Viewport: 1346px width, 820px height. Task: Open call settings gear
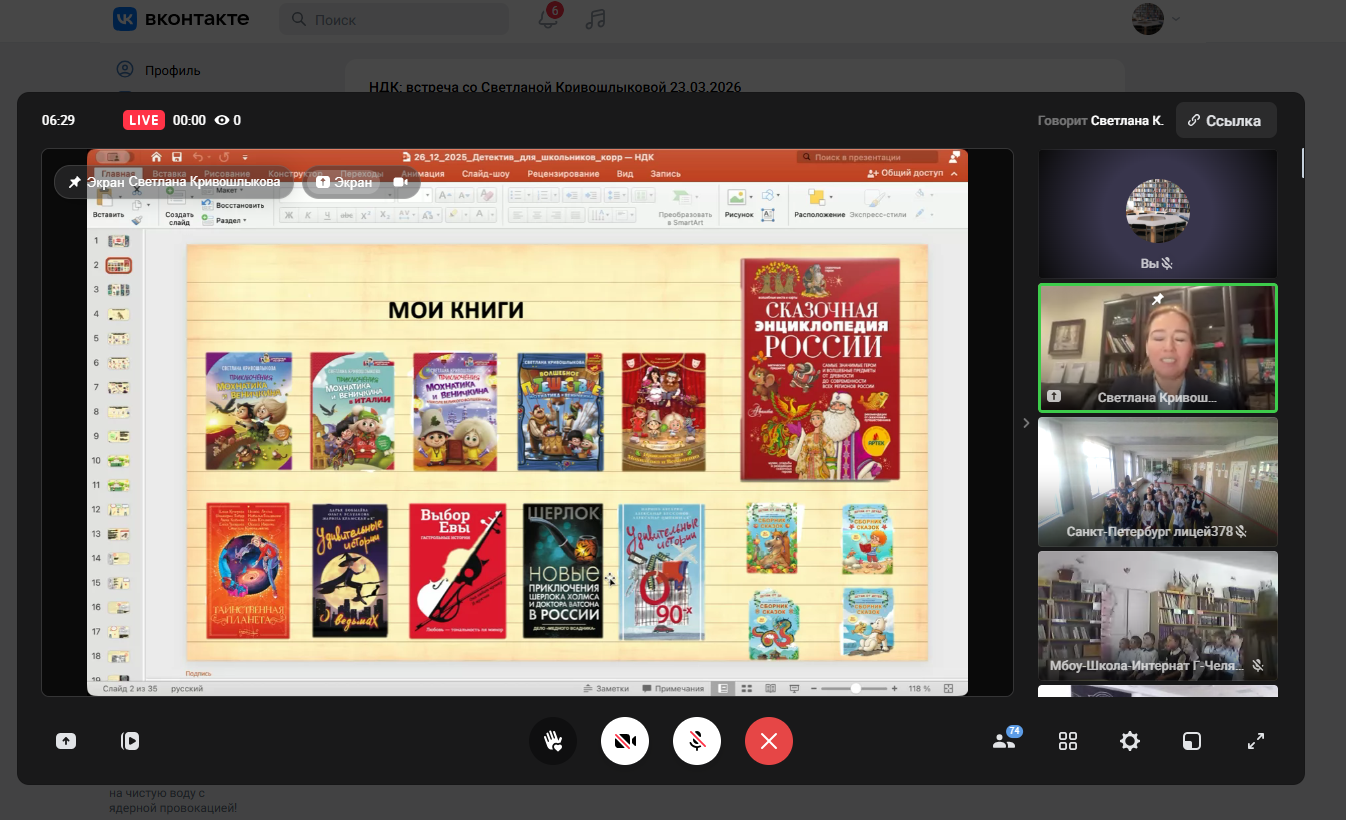(x=1130, y=741)
